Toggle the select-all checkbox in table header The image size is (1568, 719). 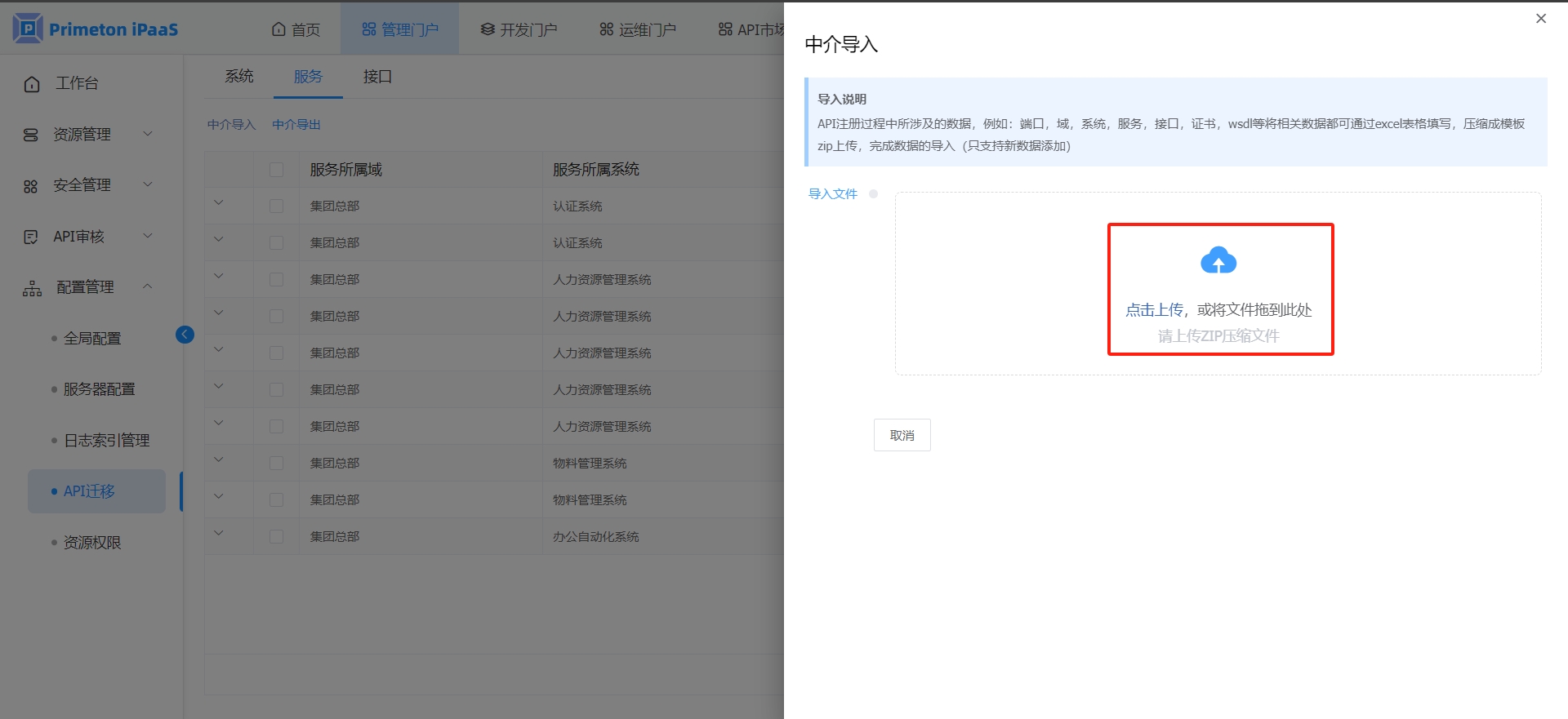(x=276, y=170)
